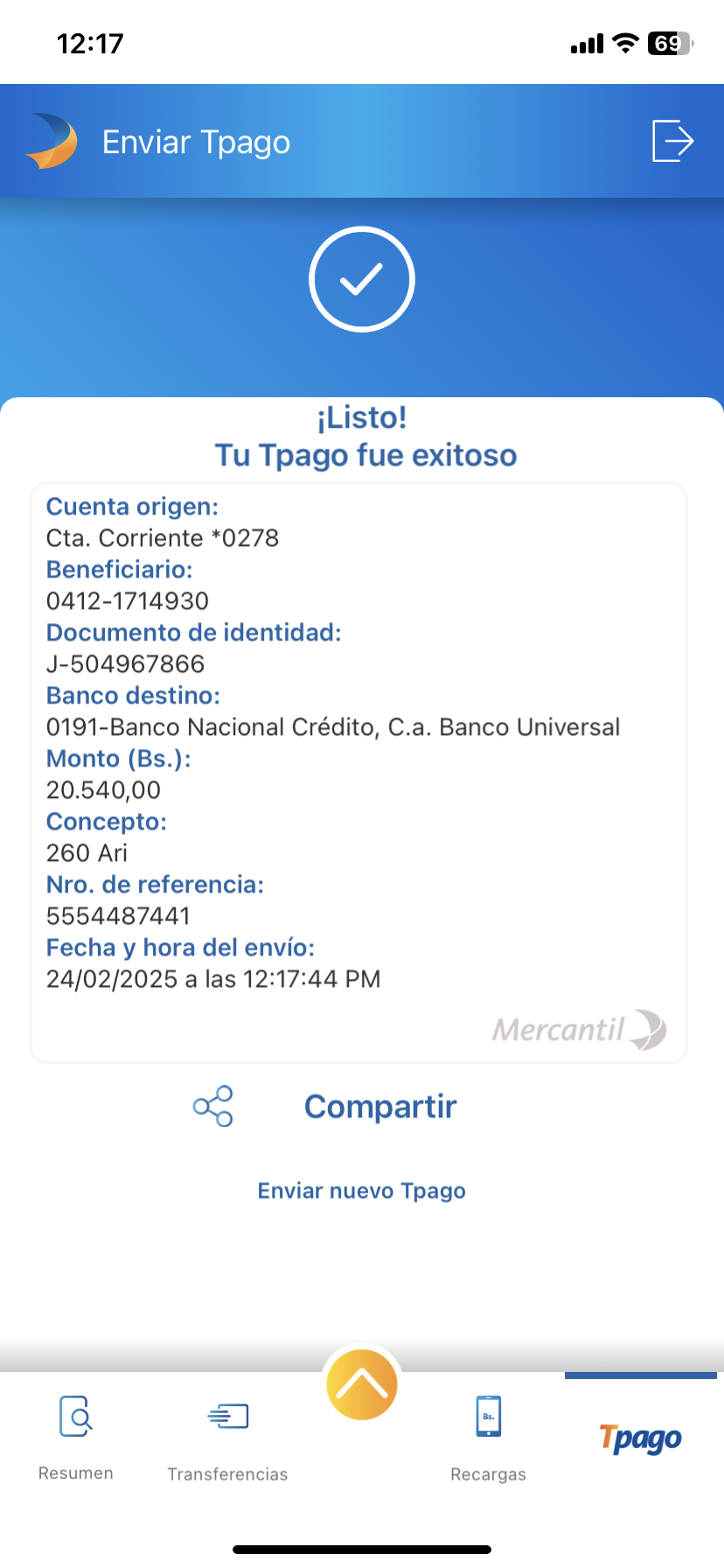
Task: Tap the reference number 5554487441
Action: [x=118, y=916]
